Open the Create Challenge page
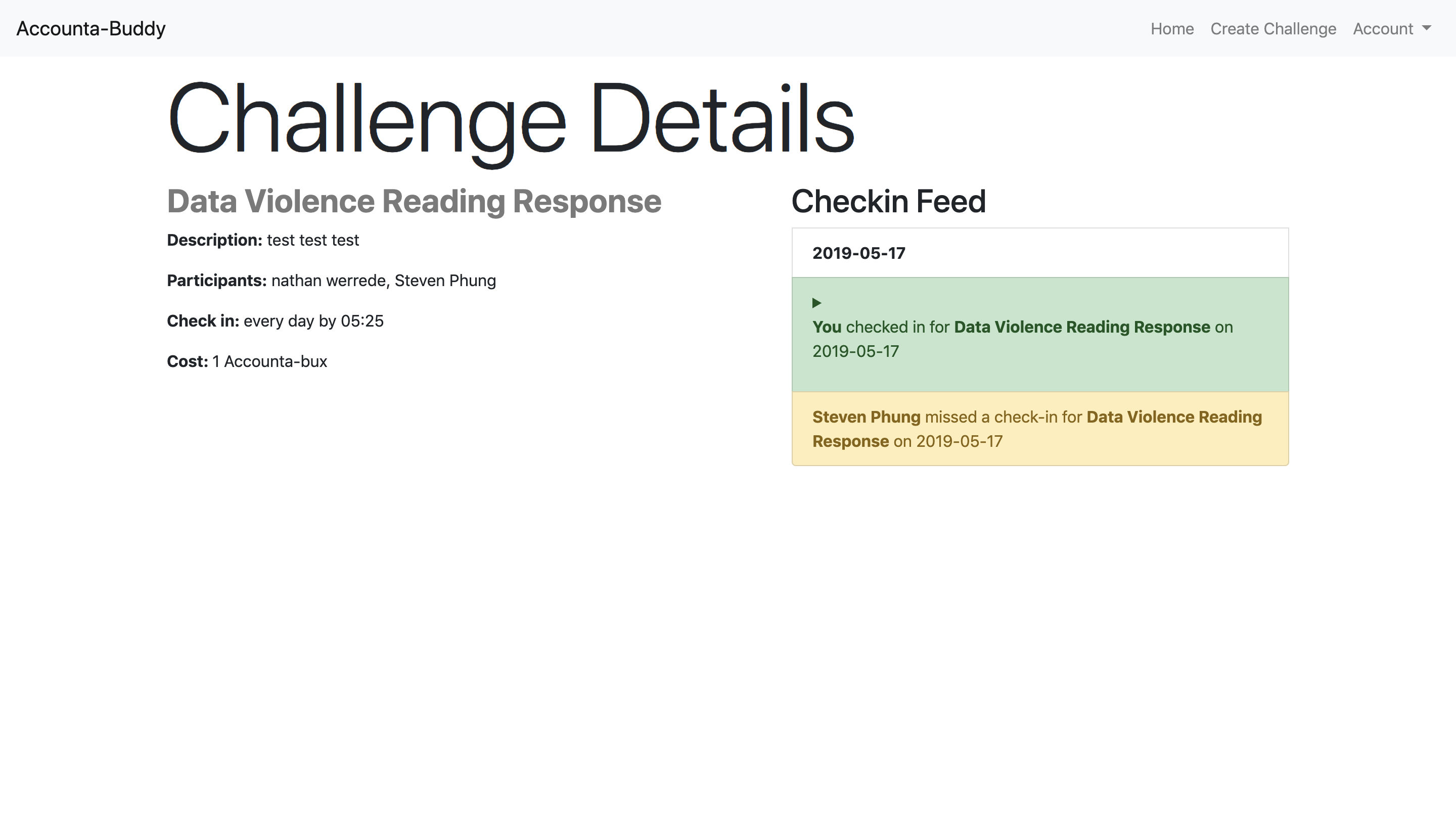 1273,28
